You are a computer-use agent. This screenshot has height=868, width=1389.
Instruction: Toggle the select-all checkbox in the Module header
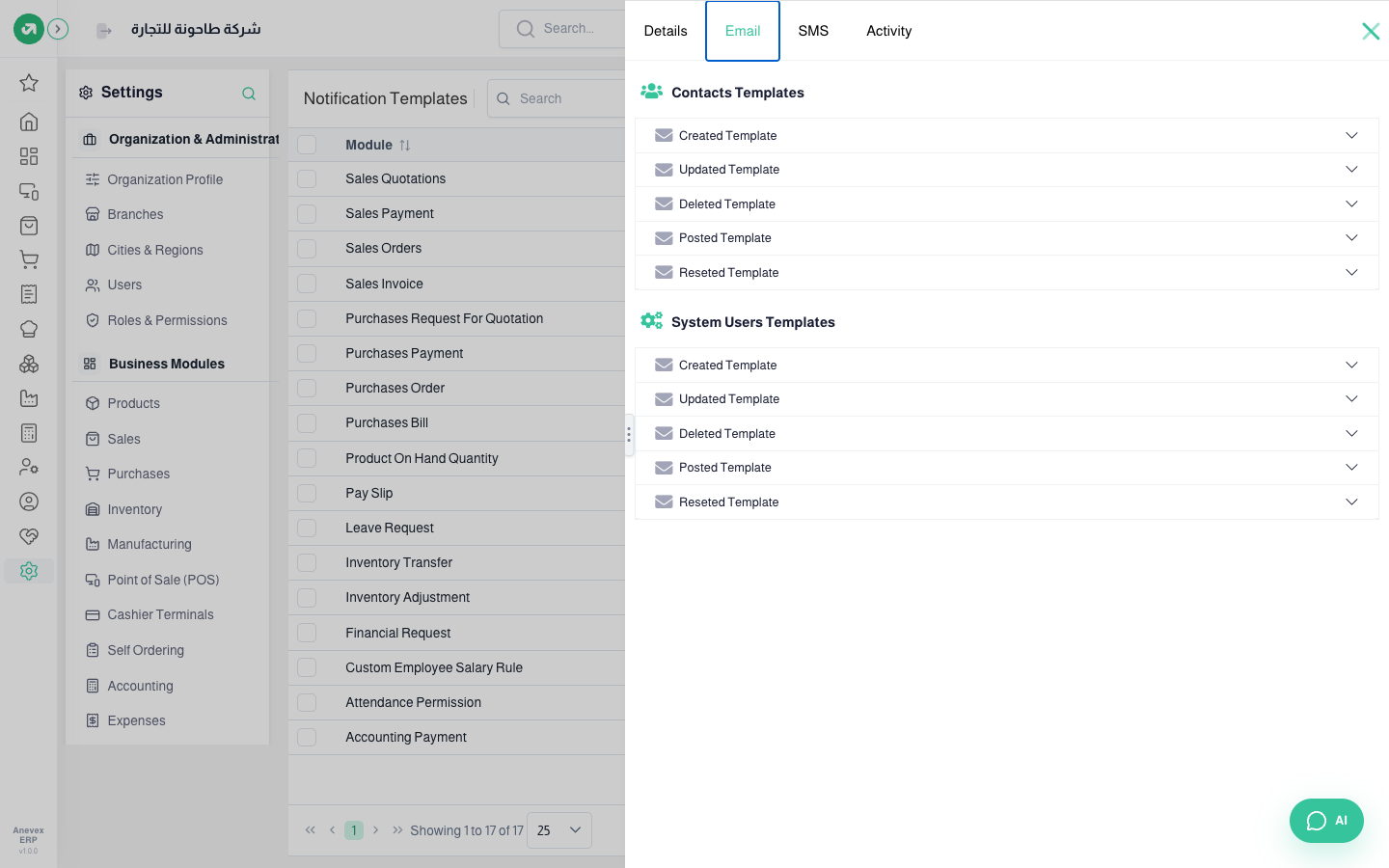(307, 145)
